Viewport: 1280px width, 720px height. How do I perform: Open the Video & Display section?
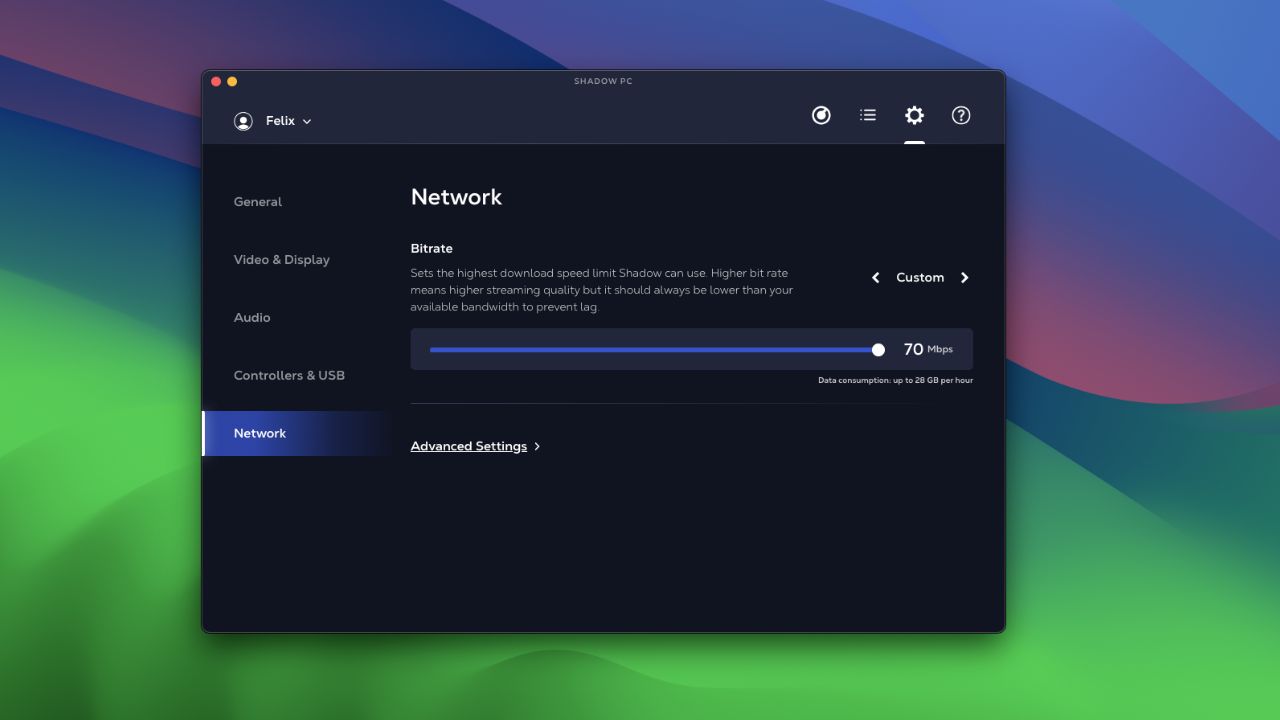[282, 259]
